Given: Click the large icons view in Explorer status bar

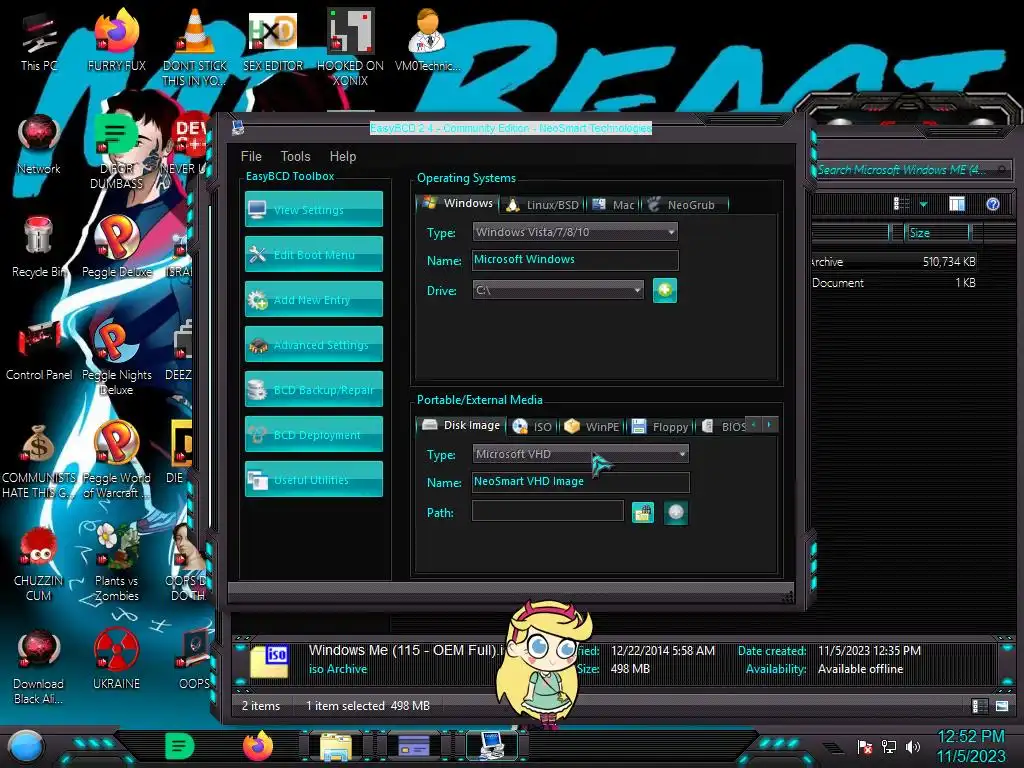Looking at the screenshot, I should point(1002,706).
